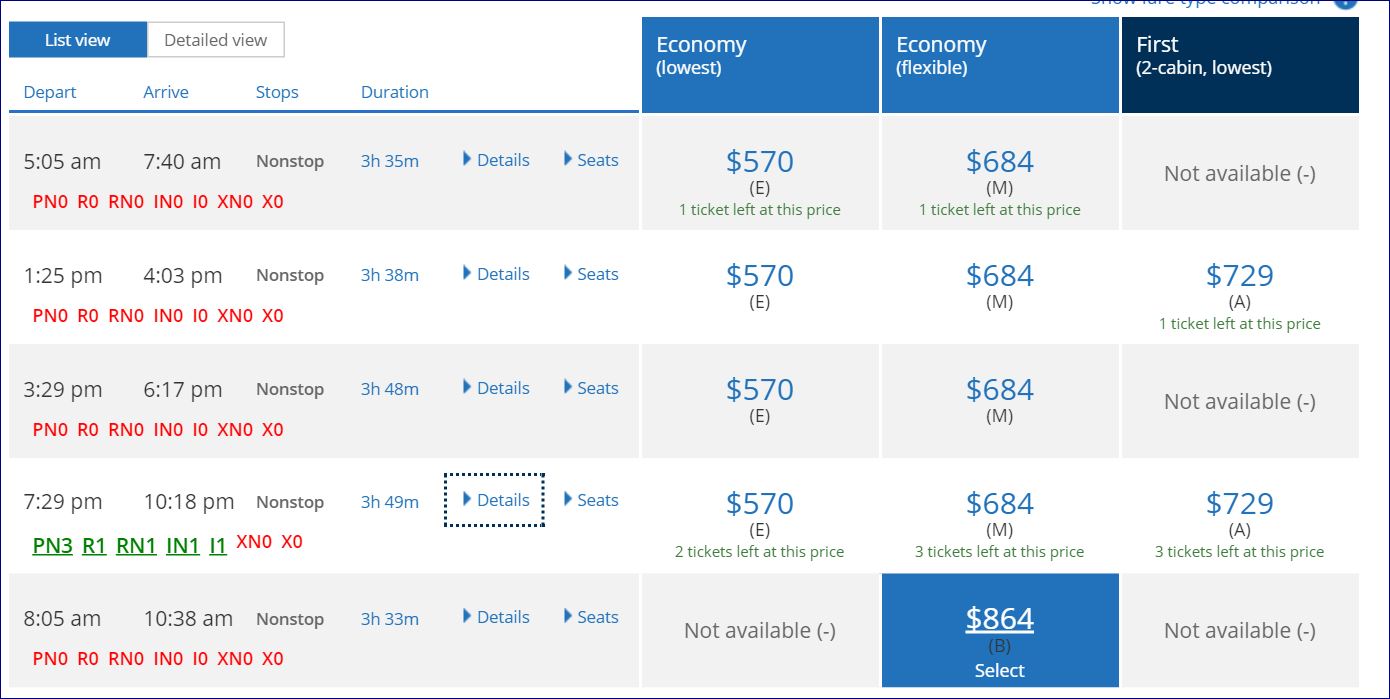This screenshot has width=1390, height=699.
Task: Sort flights by Duration column
Action: [x=394, y=92]
